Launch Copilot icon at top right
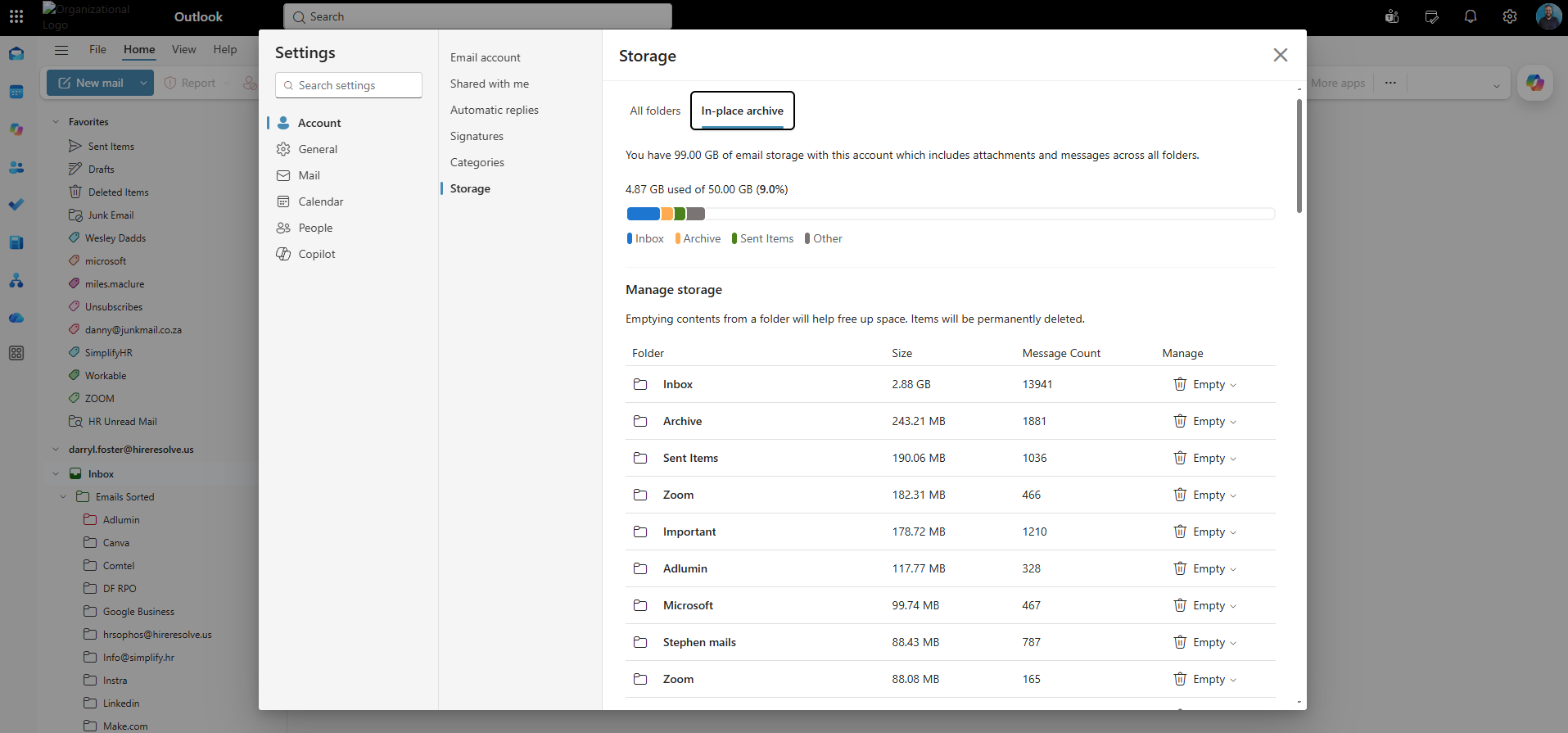The height and width of the screenshot is (733, 1568). (x=1535, y=83)
